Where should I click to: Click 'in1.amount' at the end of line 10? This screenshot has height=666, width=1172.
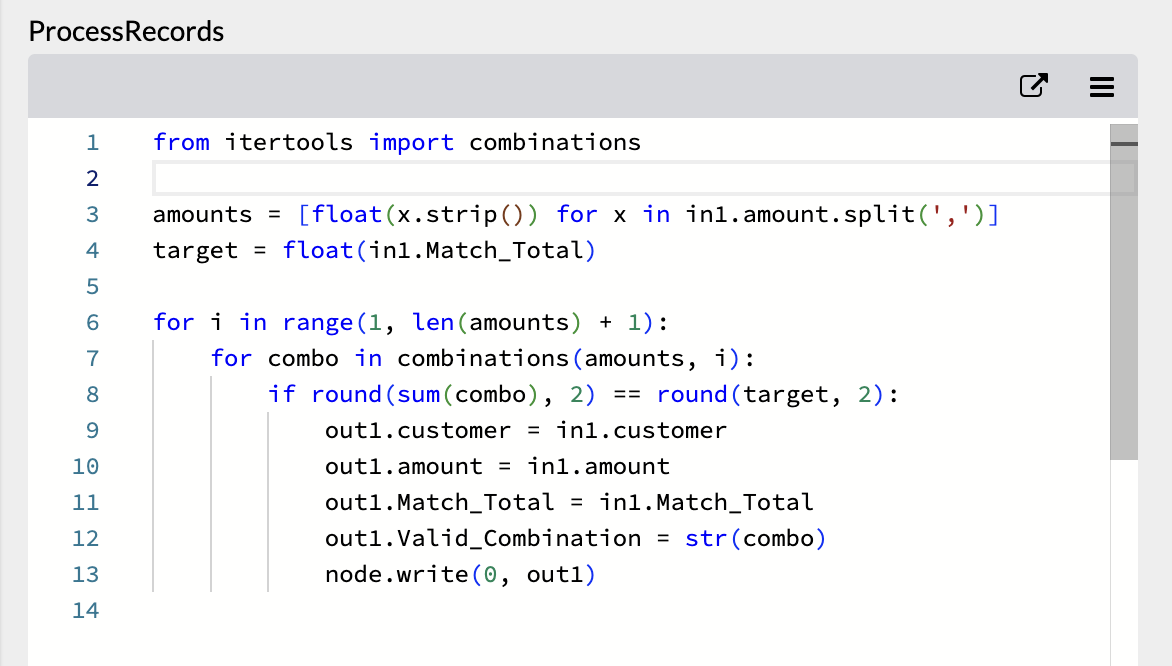tap(598, 466)
